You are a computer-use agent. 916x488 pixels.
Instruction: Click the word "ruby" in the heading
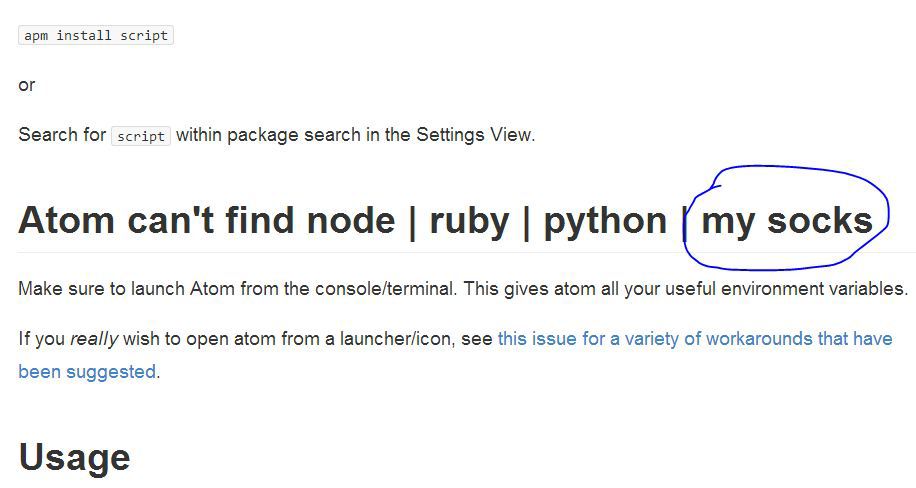(469, 220)
